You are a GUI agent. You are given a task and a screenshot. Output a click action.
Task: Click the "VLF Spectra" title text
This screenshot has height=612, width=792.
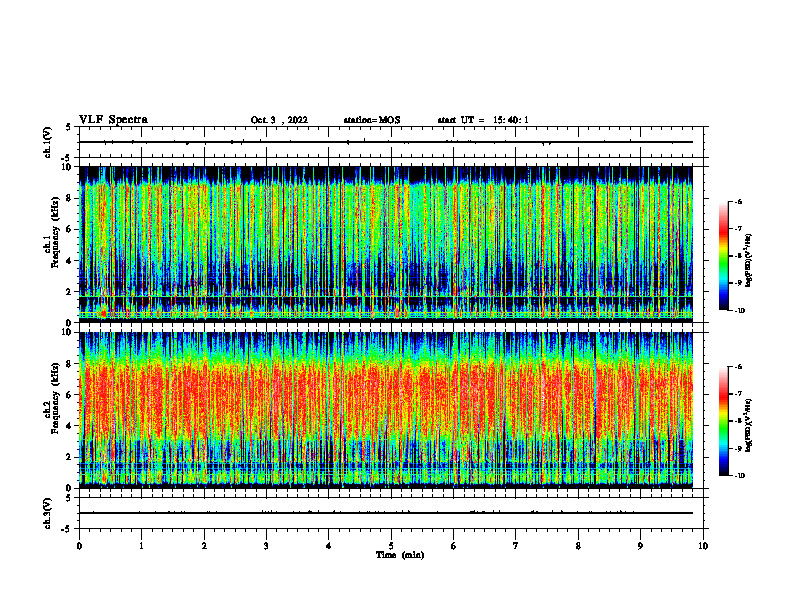(113, 120)
